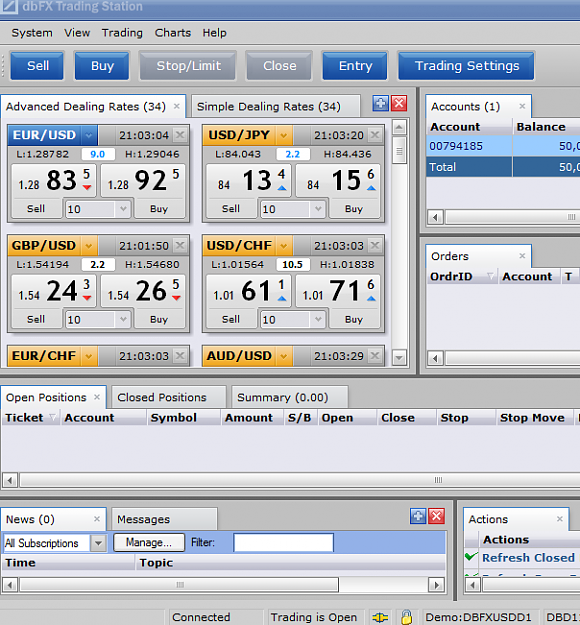The height and width of the screenshot is (625, 580).
Task: Close the USD/CHF rate tile
Action: pos(375,246)
